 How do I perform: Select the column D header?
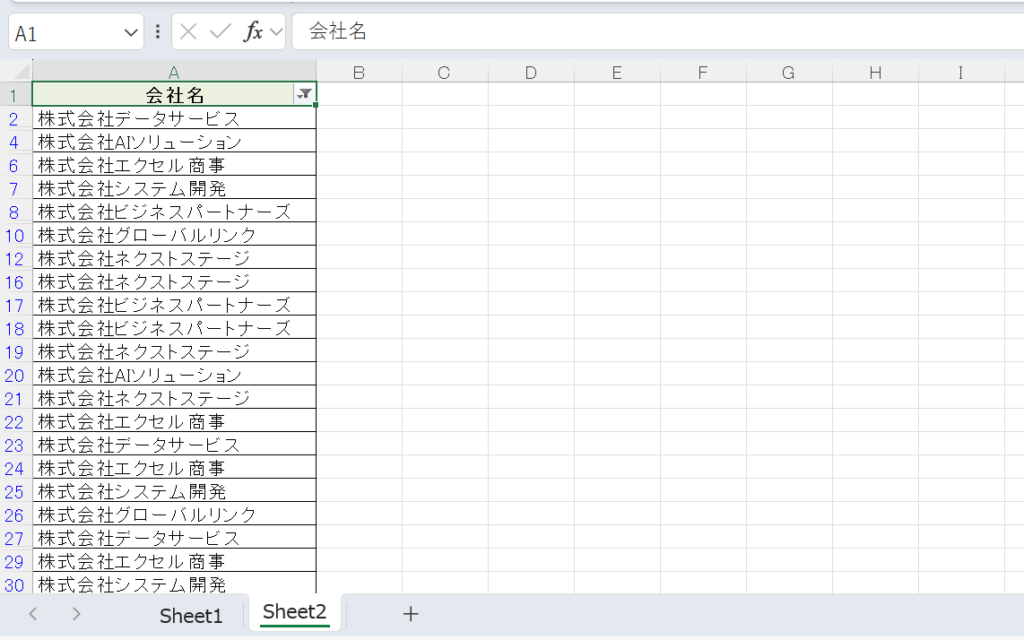530,72
